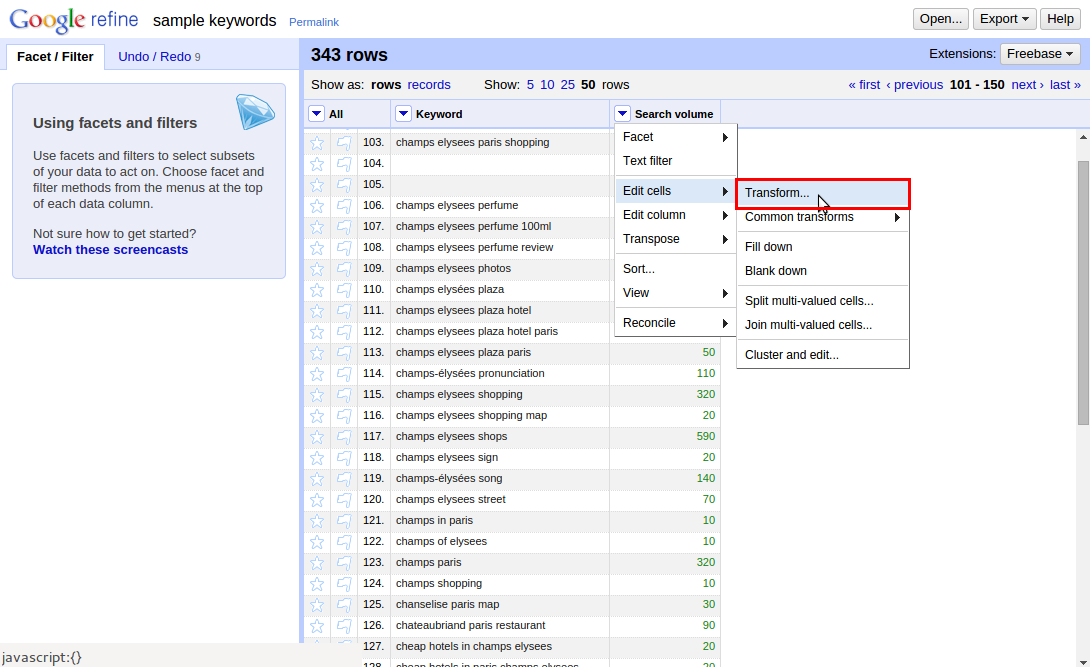Viewport: 1090px width, 667px height.
Task: Select Text filter menu item
Action: point(675,161)
